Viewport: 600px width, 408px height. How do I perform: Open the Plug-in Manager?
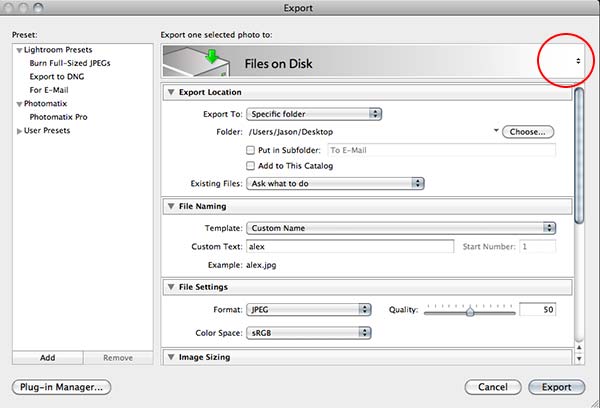(x=62, y=387)
